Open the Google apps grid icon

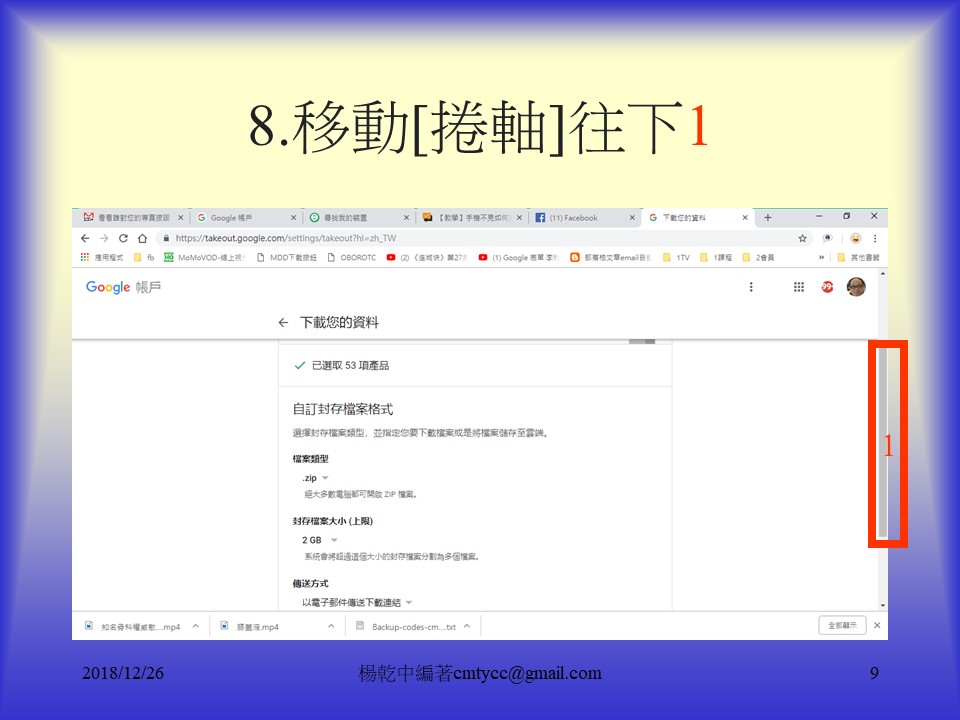click(799, 287)
